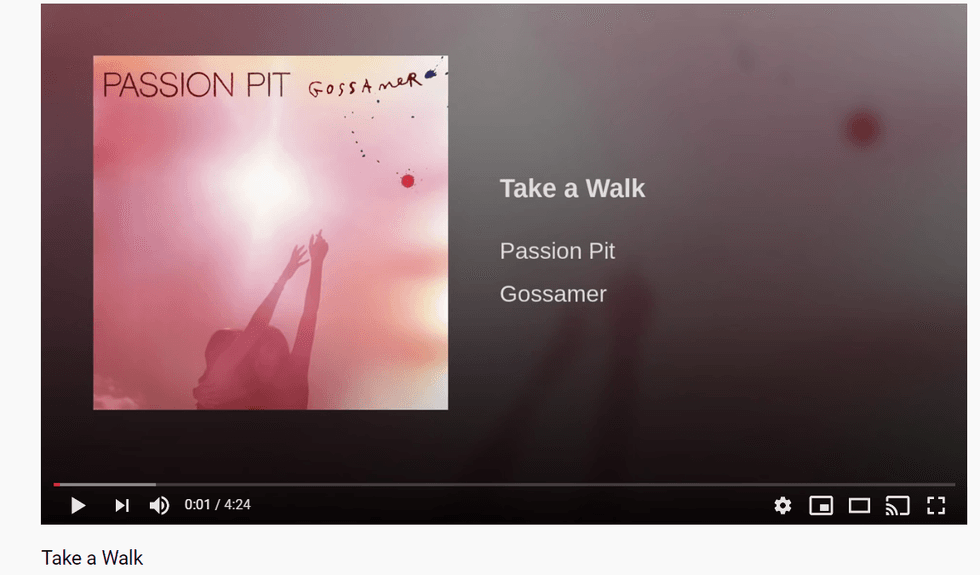Click the red played portion of progress bar
The image size is (980, 575).
coord(56,484)
